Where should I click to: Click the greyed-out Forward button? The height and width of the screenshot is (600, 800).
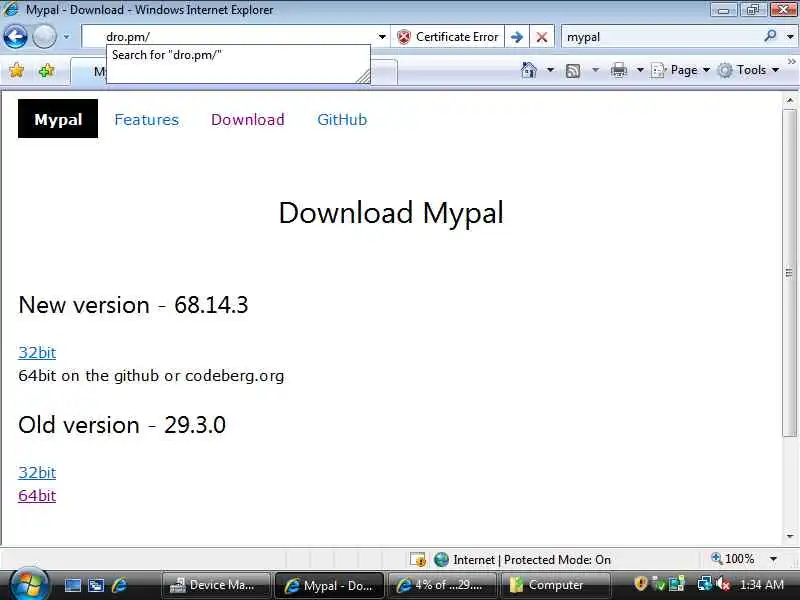click(x=44, y=37)
